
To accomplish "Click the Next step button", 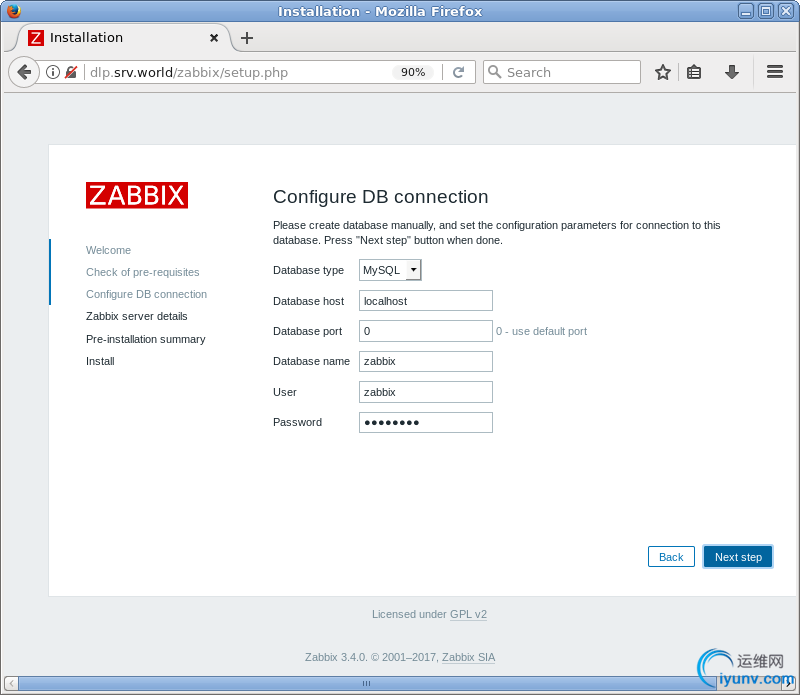I will point(738,557).
